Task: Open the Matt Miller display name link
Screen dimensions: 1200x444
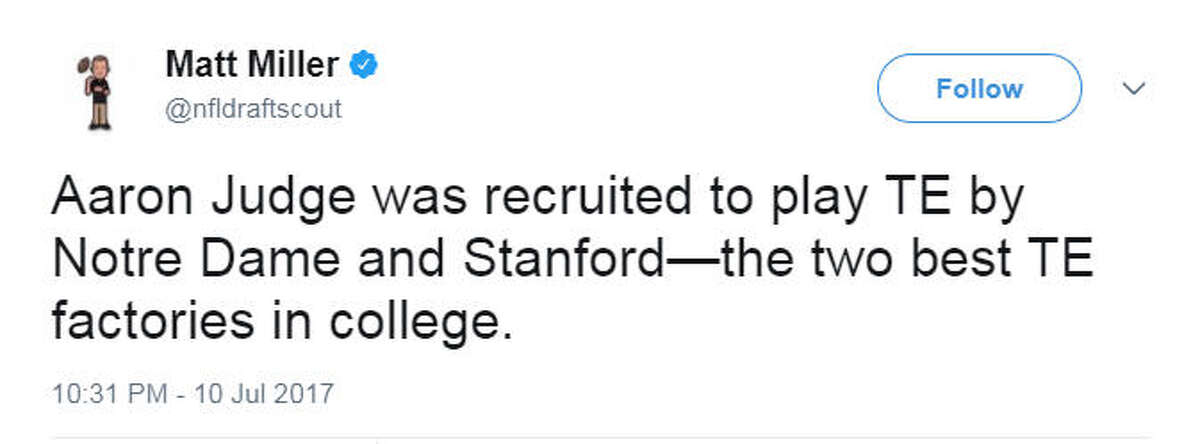Action: (252, 67)
